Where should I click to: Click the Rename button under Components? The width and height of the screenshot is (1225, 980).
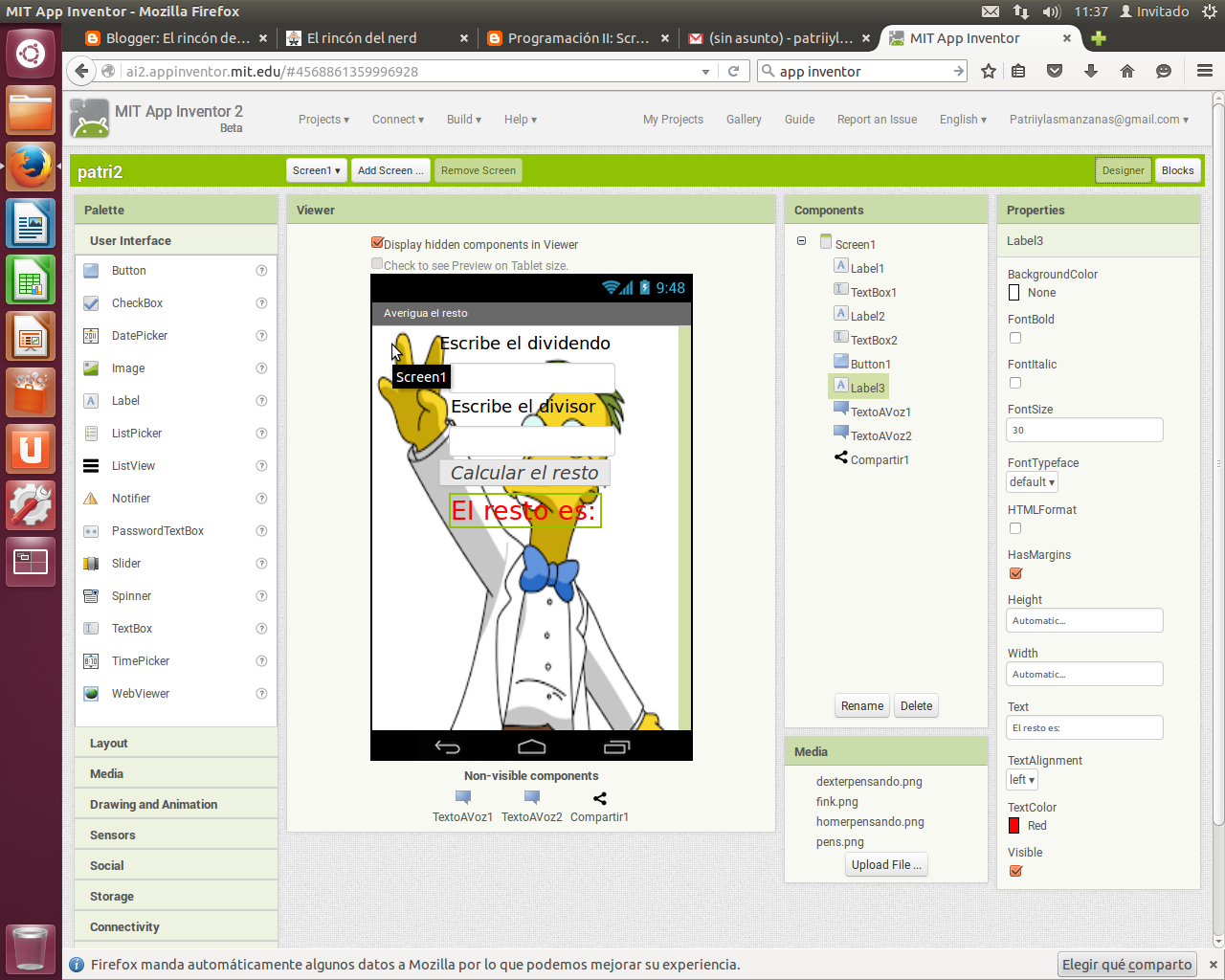pyautogui.click(x=861, y=705)
